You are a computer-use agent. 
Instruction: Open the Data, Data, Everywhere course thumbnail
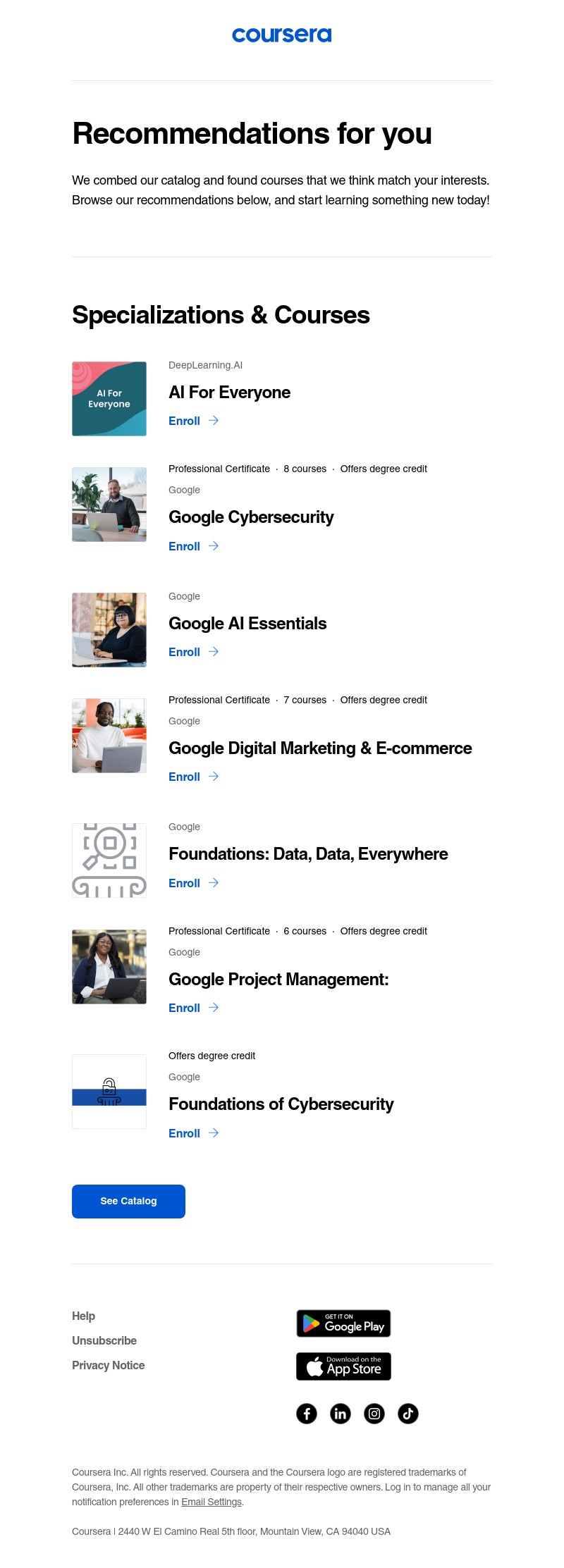click(x=109, y=860)
